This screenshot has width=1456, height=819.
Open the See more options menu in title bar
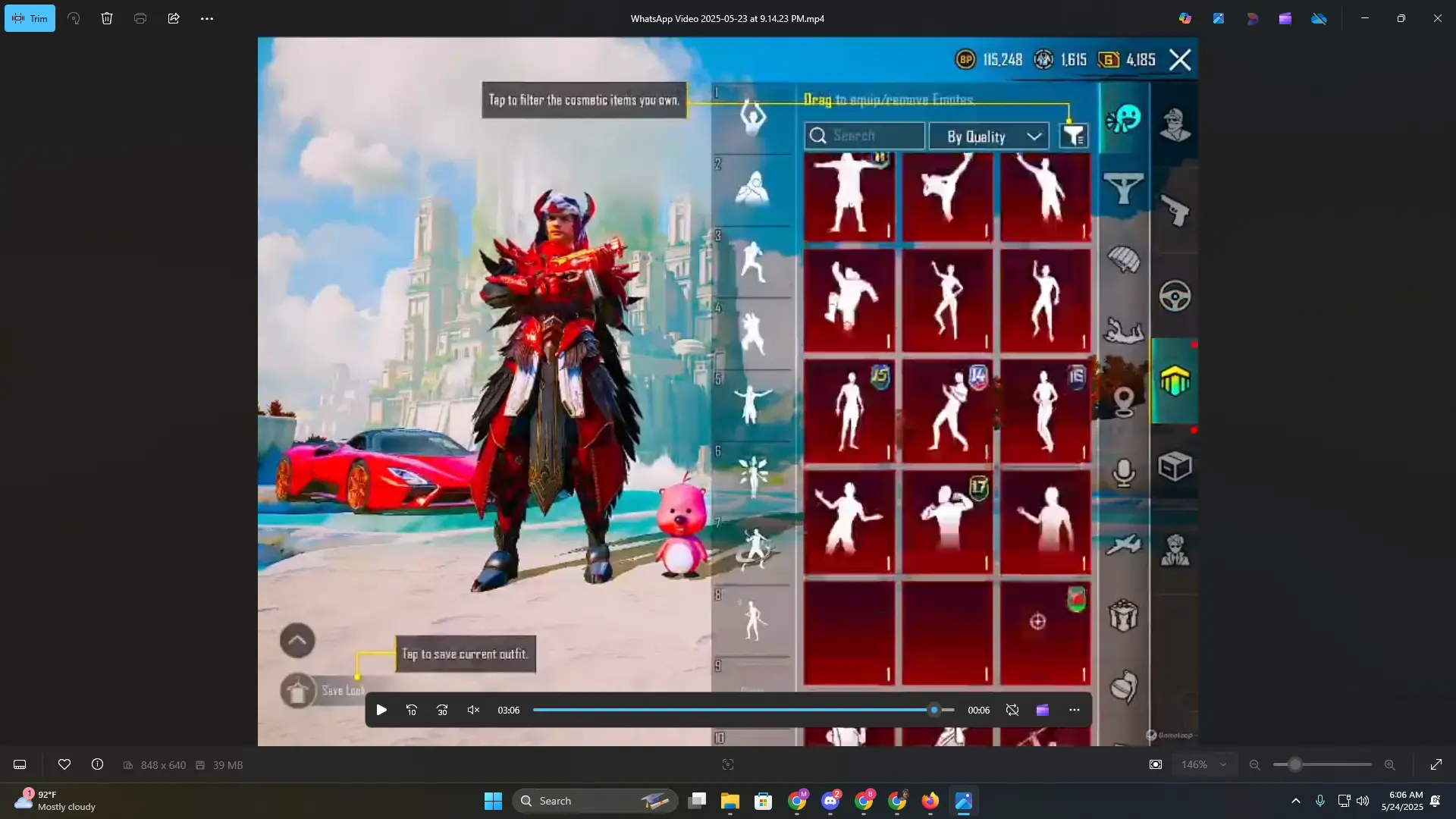(x=207, y=18)
